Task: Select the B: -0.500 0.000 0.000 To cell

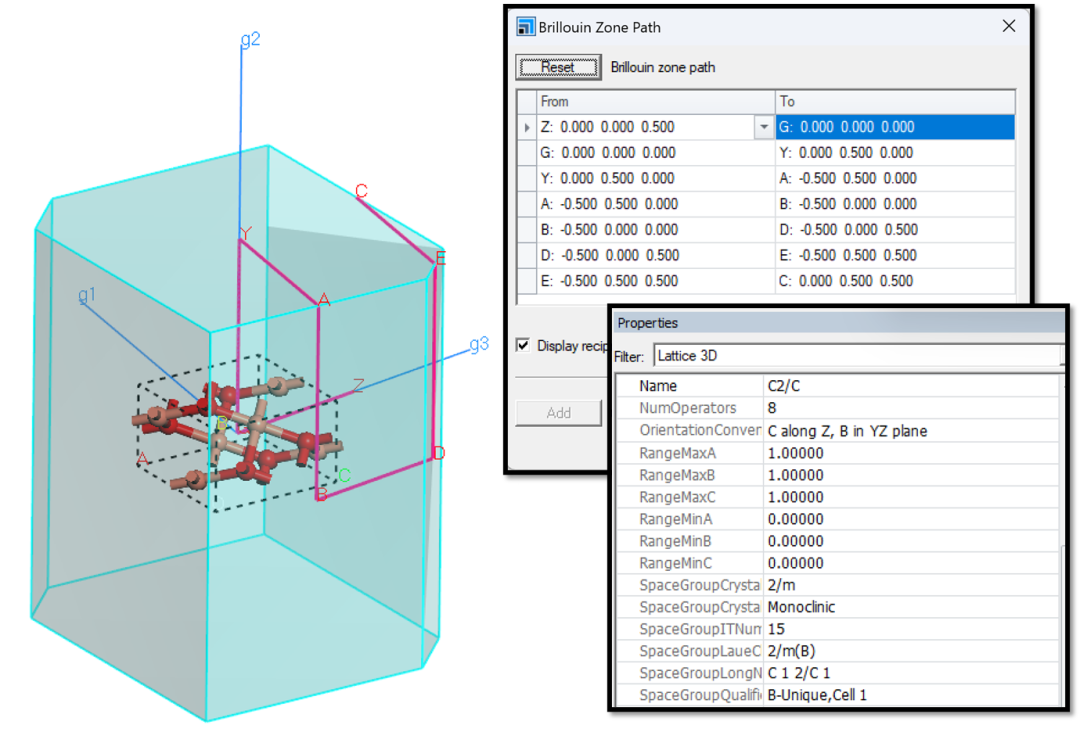Action: (x=895, y=204)
